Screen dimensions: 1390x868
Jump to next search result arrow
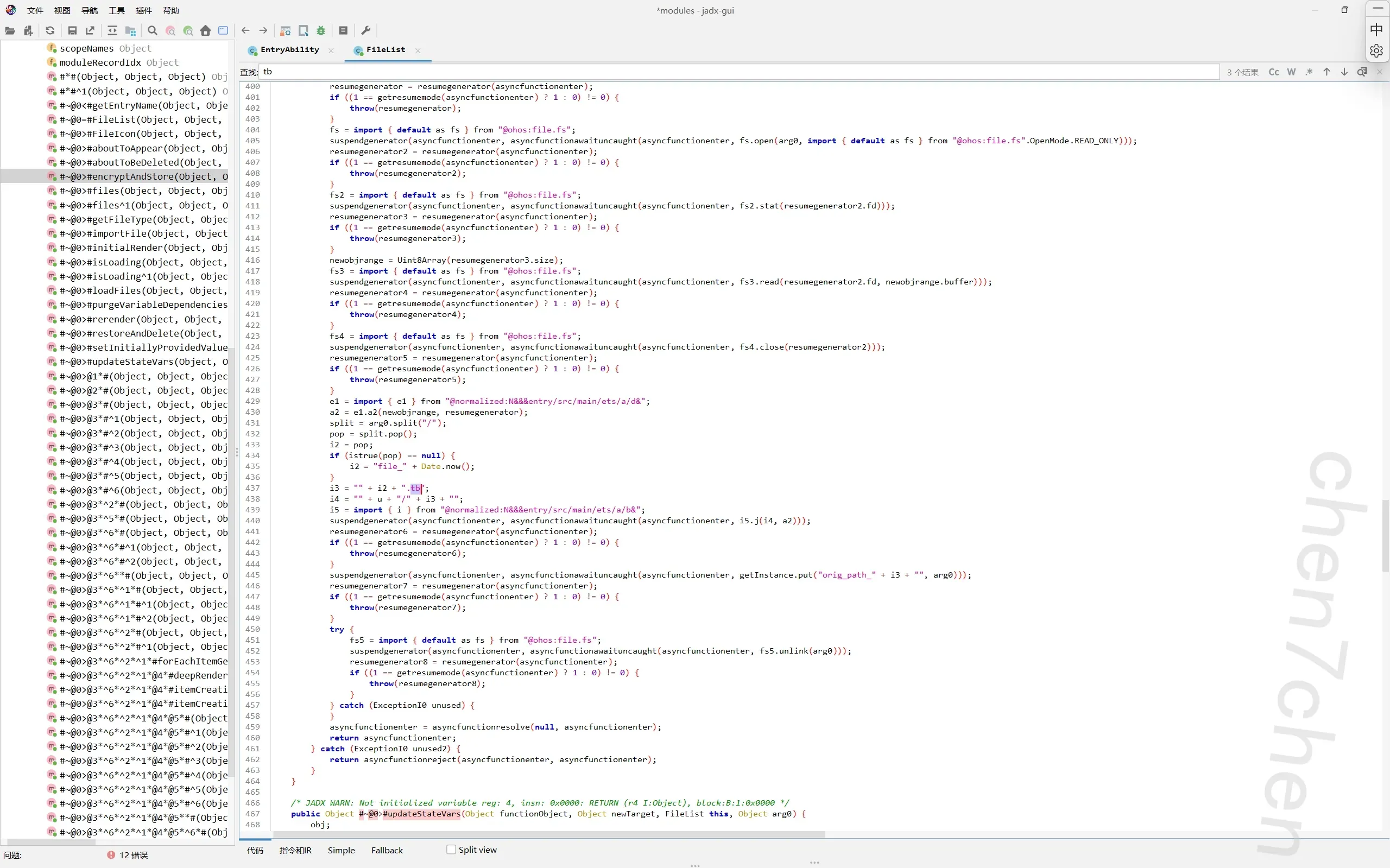coord(1344,72)
